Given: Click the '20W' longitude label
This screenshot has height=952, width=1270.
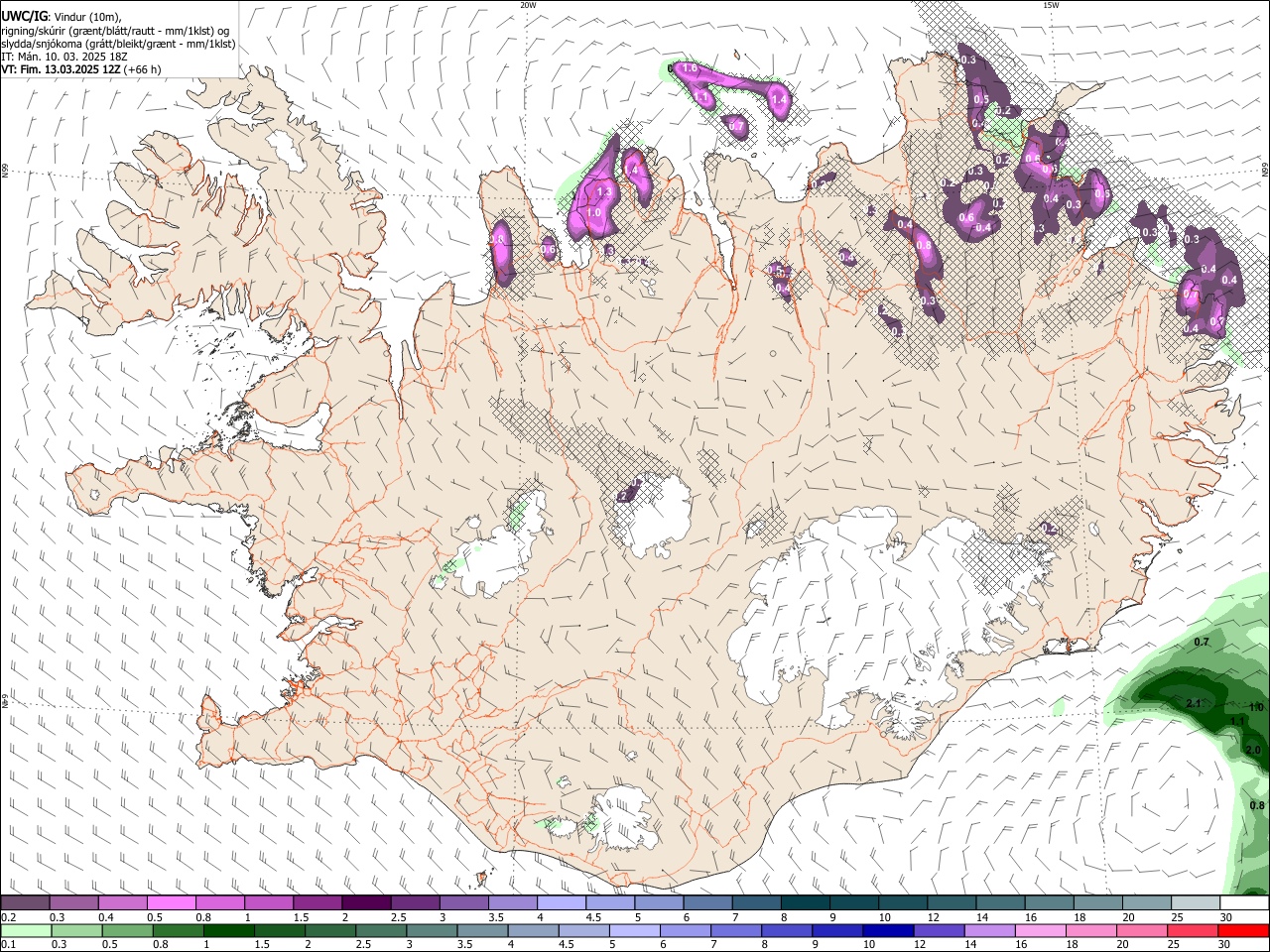Looking at the screenshot, I should [x=528, y=5].
